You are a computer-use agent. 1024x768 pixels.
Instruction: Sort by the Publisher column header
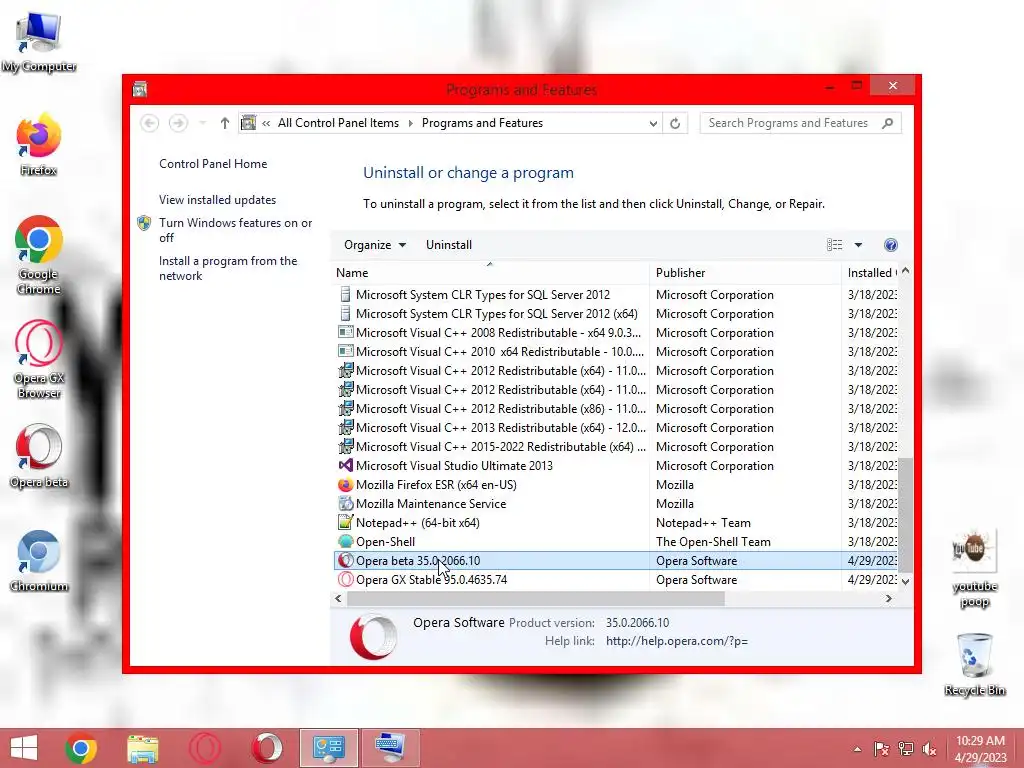coord(746,273)
